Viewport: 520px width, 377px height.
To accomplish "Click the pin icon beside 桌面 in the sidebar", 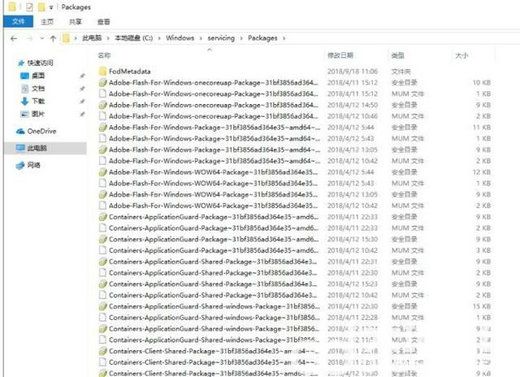I will [x=82, y=76].
